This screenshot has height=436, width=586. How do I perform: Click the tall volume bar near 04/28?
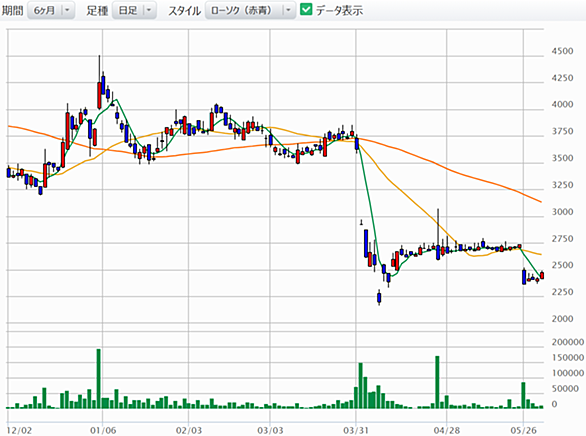[x=437, y=382]
